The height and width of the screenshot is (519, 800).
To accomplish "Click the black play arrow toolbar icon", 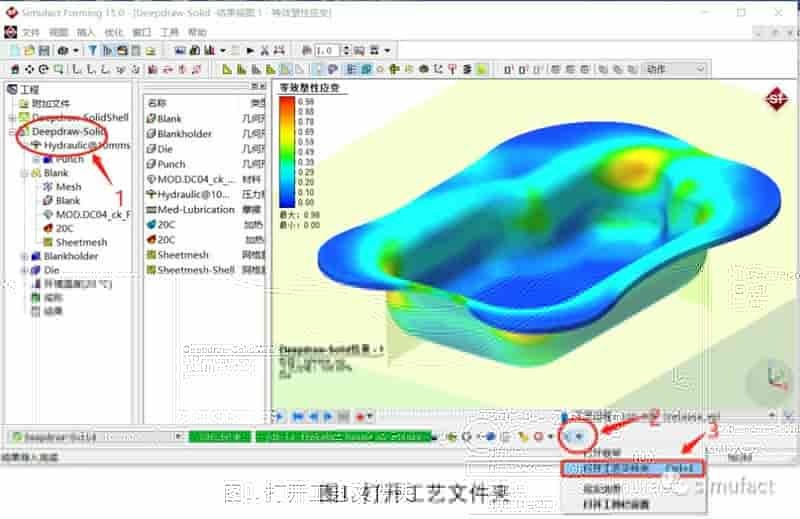I will (x=250, y=51).
